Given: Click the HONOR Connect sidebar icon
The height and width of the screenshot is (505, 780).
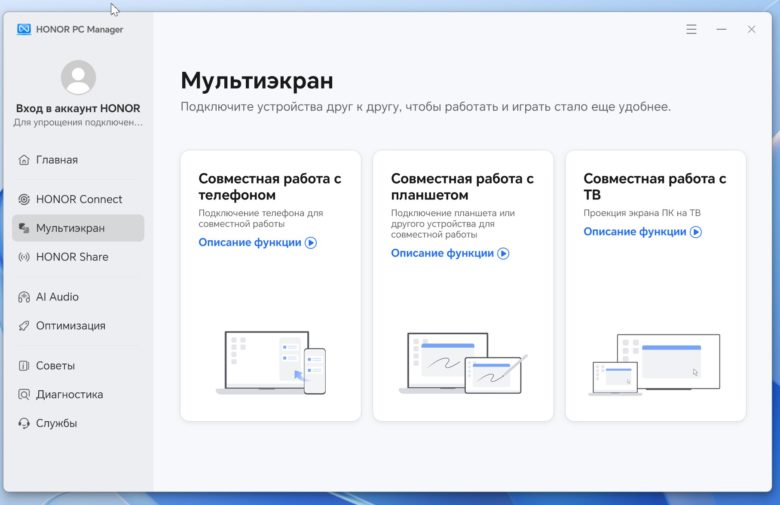Looking at the screenshot, I should click(x=23, y=199).
